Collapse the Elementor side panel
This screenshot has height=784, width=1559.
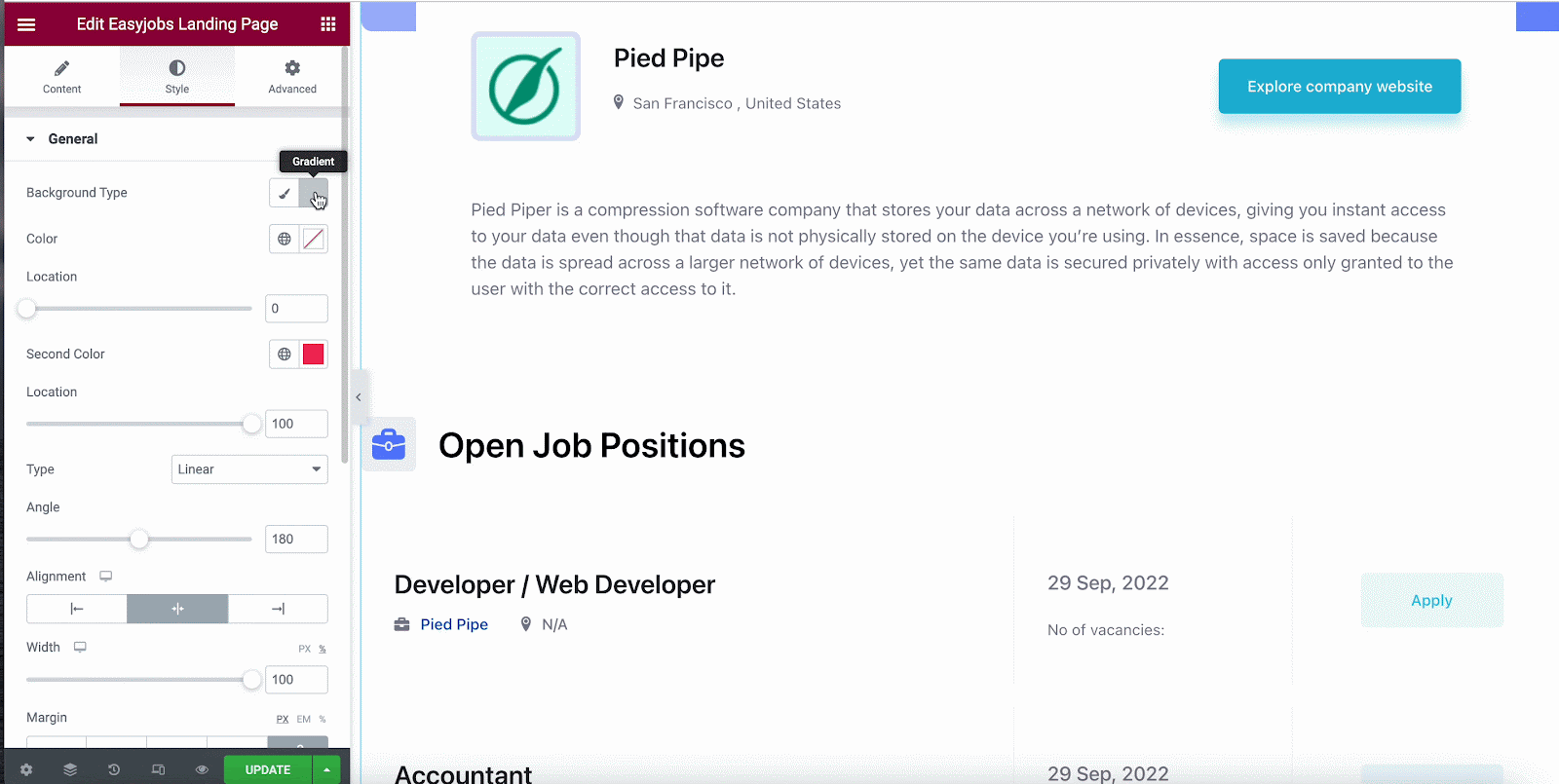[359, 397]
